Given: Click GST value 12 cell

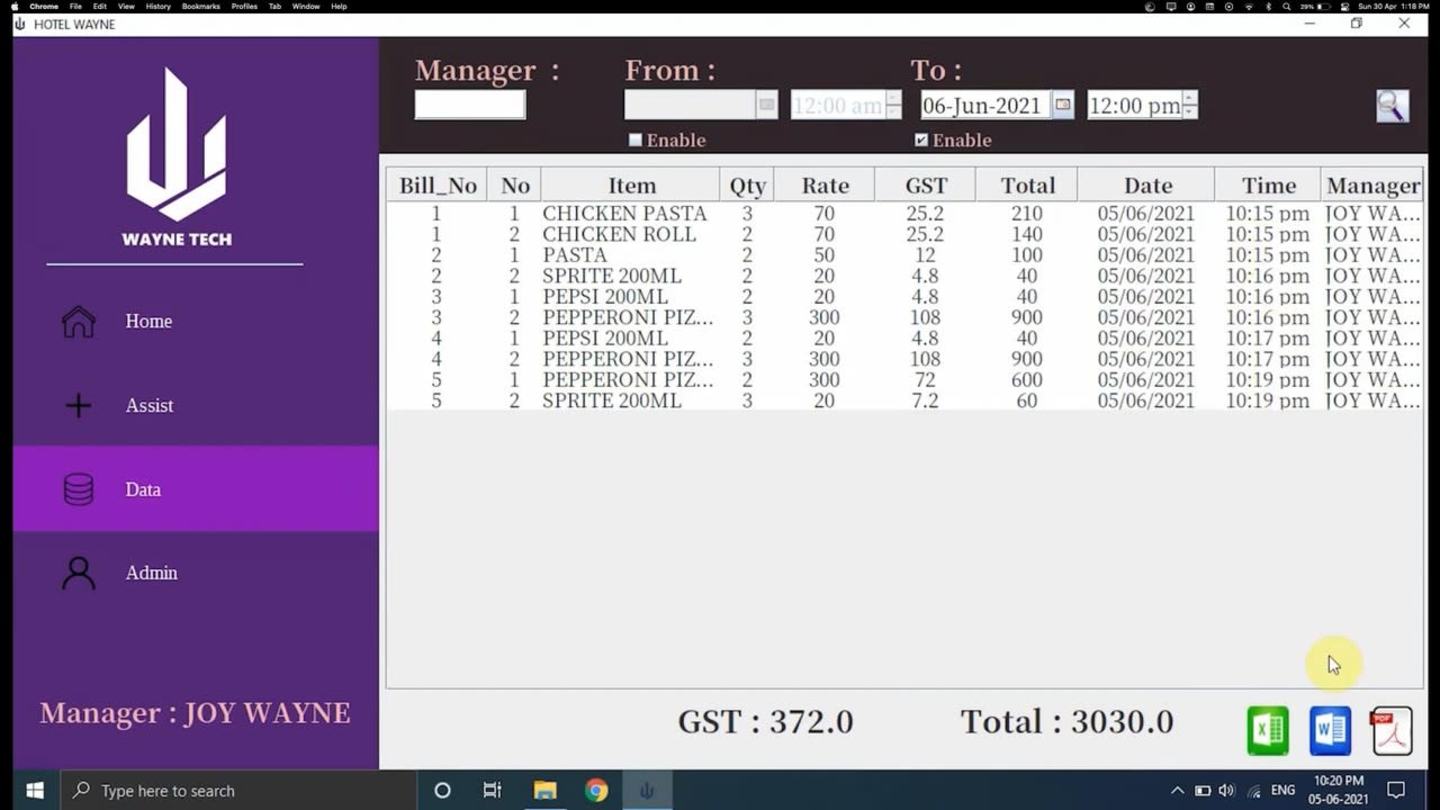Looking at the screenshot, I should [x=925, y=255].
